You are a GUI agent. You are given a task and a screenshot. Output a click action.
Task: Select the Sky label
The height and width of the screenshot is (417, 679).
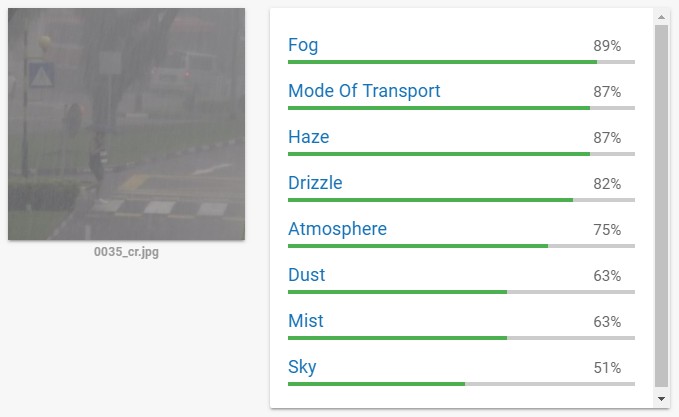302,367
